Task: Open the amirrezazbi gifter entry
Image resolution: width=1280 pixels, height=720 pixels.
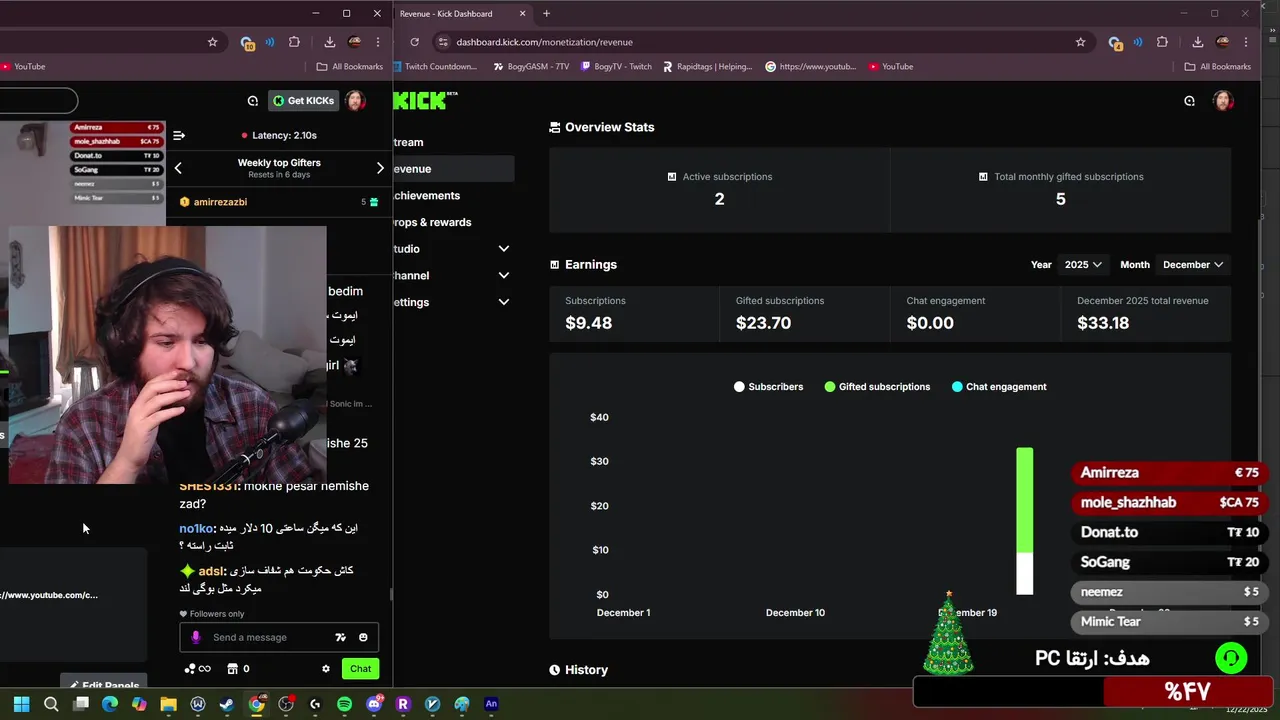Action: [279, 202]
